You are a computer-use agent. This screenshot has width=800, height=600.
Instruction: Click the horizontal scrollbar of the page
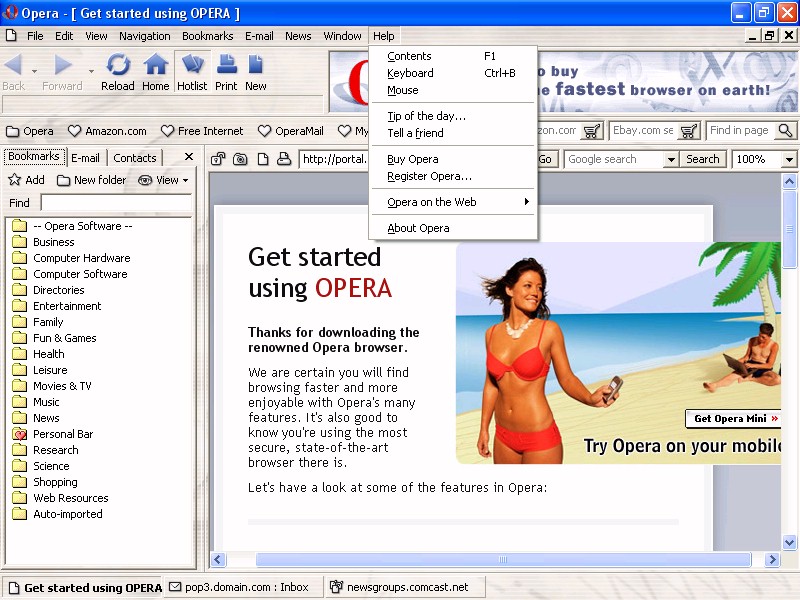502,560
